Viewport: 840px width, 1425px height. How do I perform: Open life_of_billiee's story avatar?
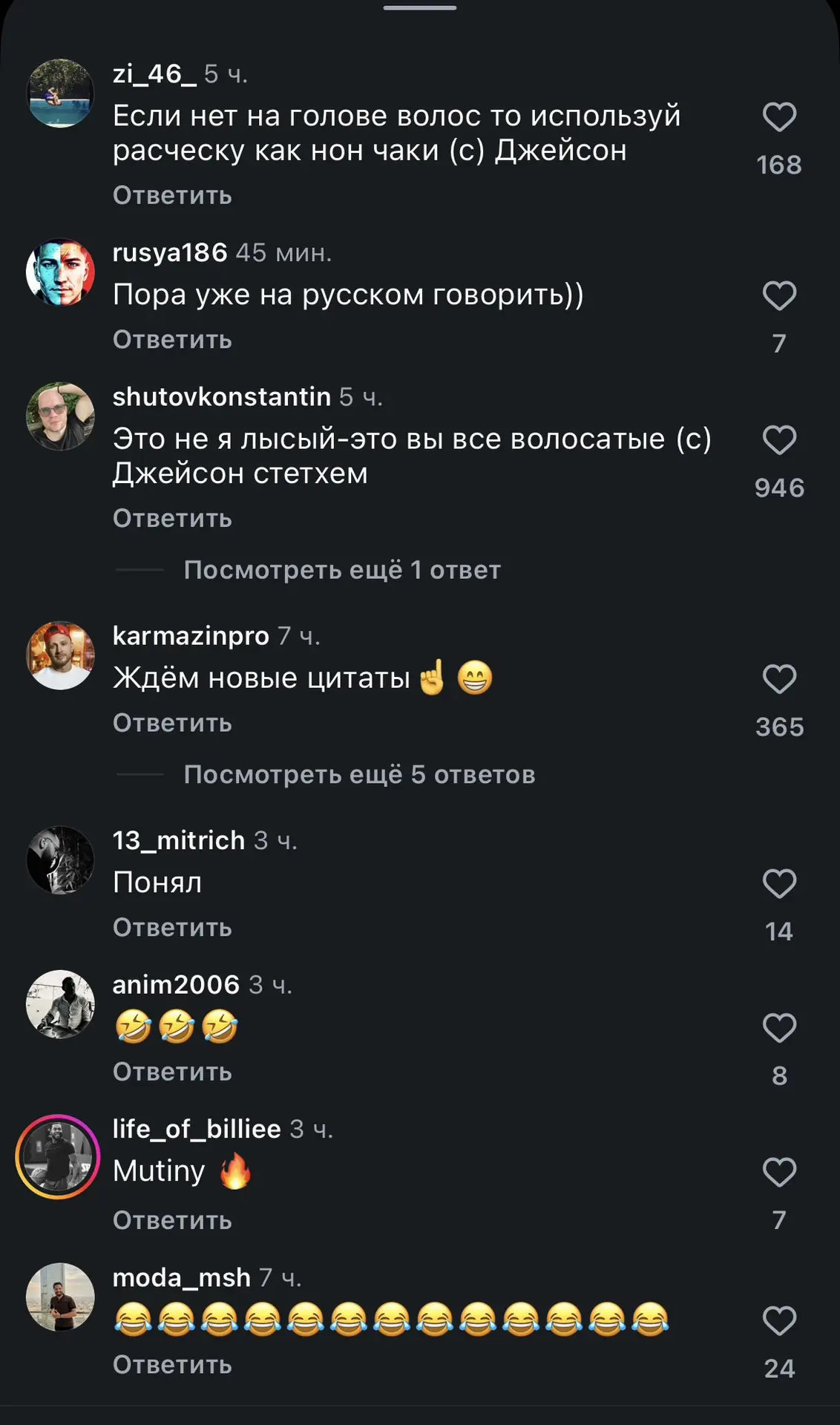point(58,1156)
